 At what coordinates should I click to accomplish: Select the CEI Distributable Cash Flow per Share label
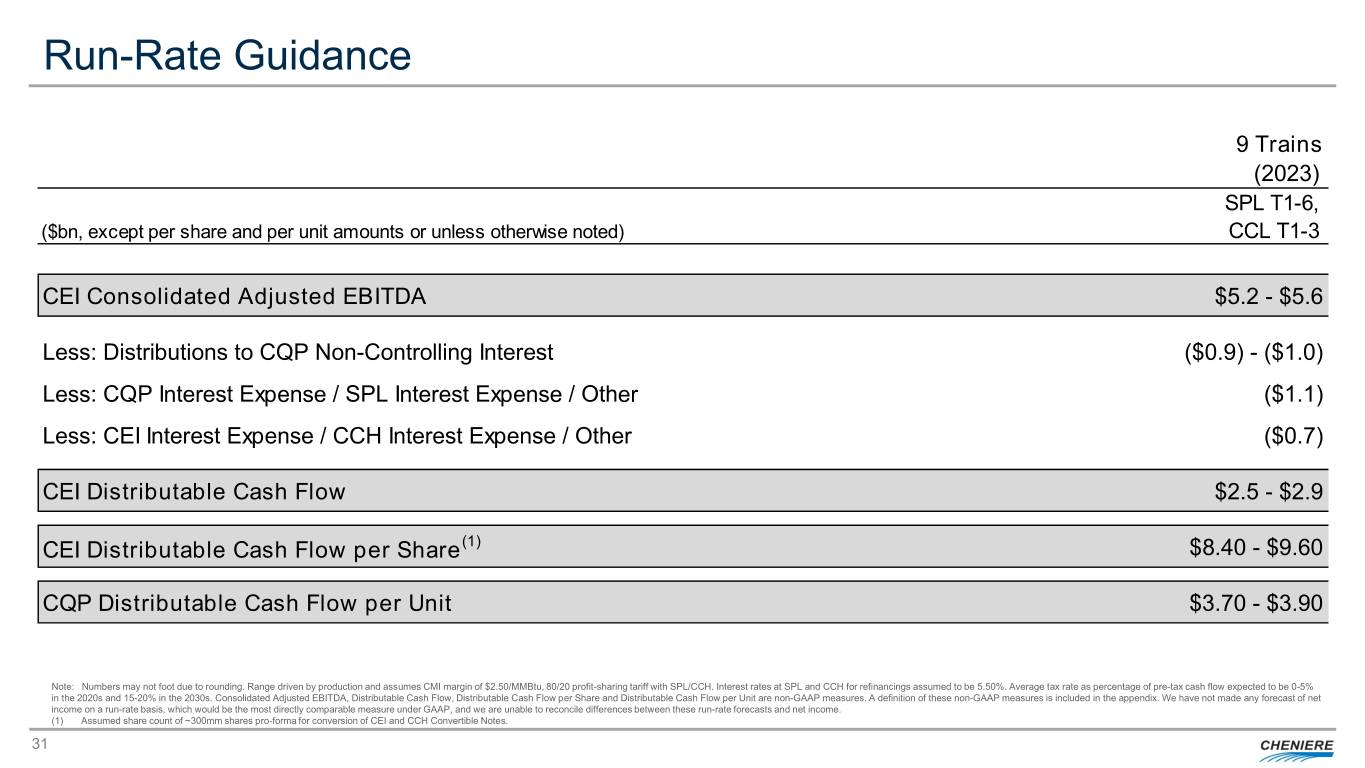tap(262, 547)
